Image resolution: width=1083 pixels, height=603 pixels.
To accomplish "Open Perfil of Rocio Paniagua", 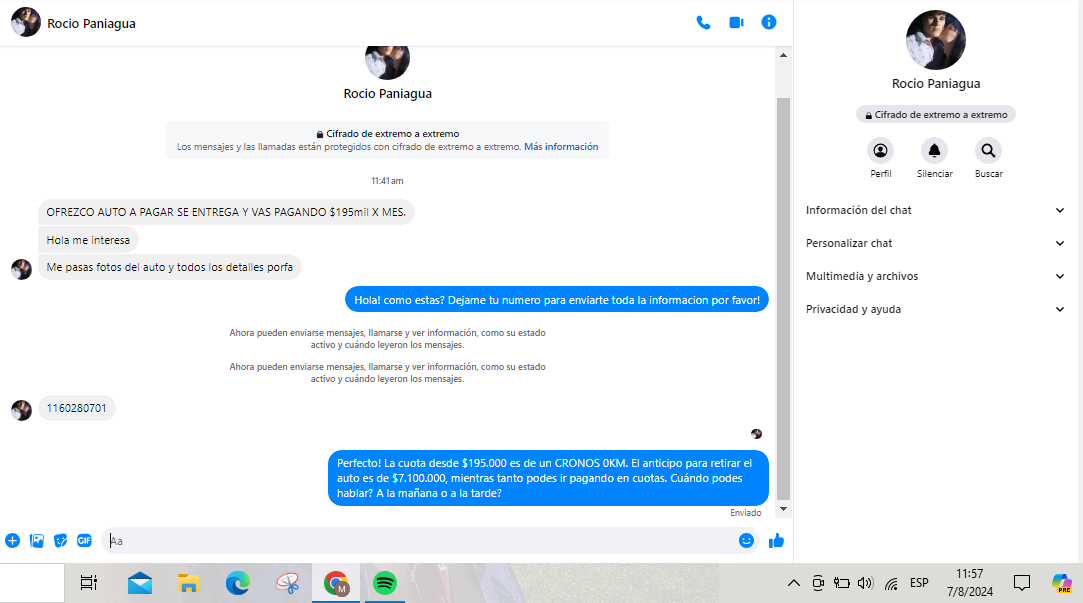I will click(881, 152).
